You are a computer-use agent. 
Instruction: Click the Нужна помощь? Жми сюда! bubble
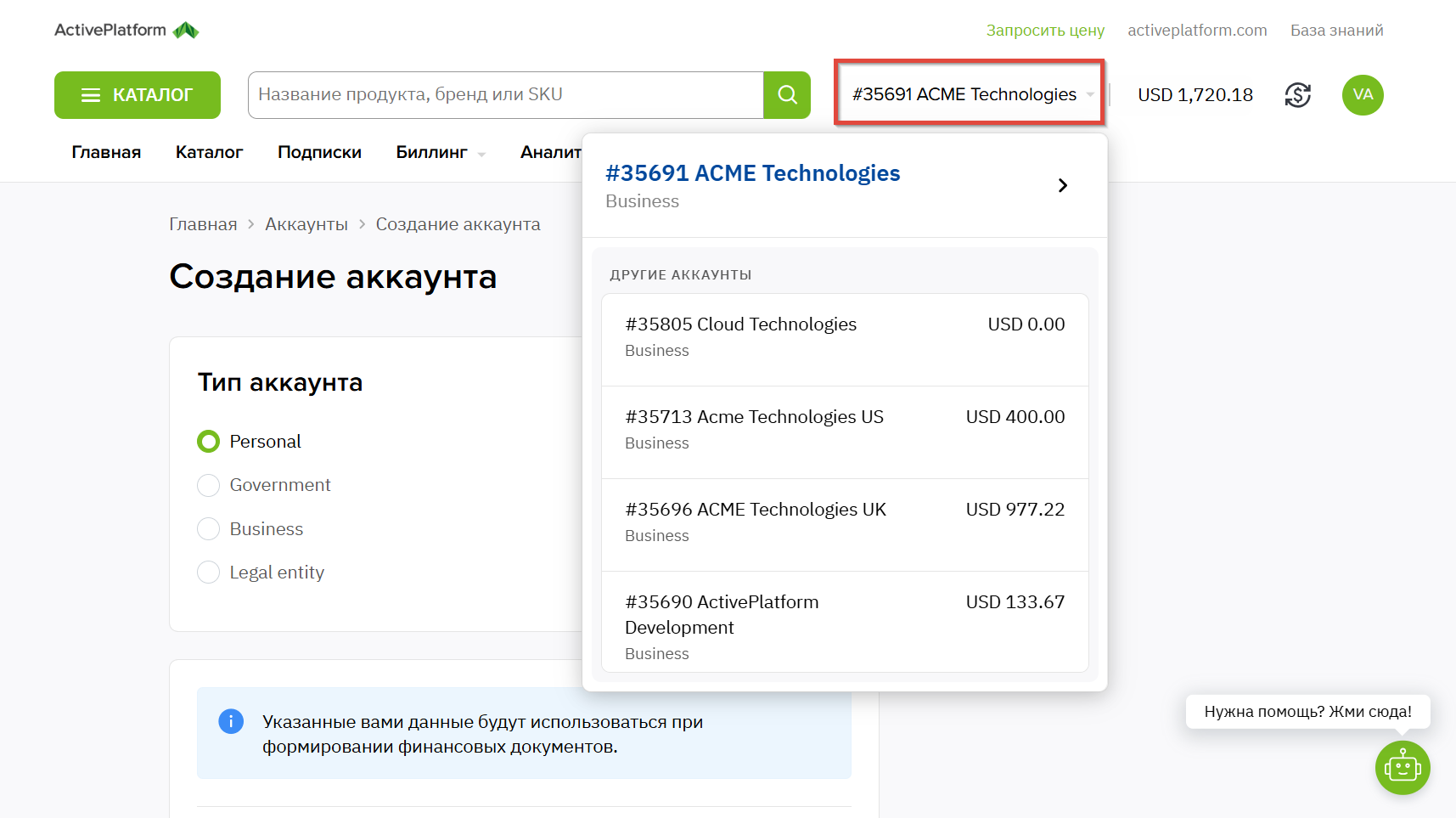[x=1307, y=712]
